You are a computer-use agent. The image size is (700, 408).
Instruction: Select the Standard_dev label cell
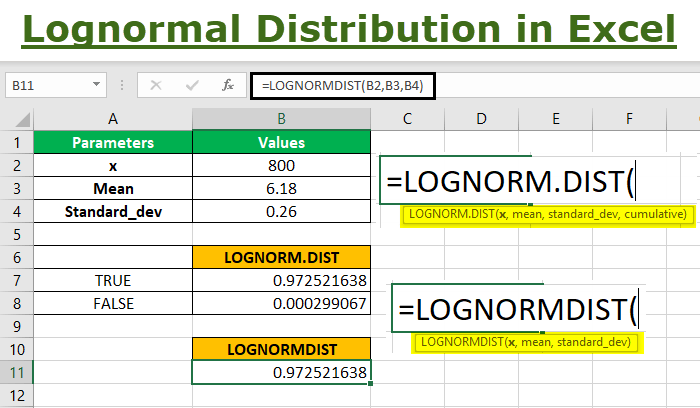pyautogui.click(x=113, y=212)
